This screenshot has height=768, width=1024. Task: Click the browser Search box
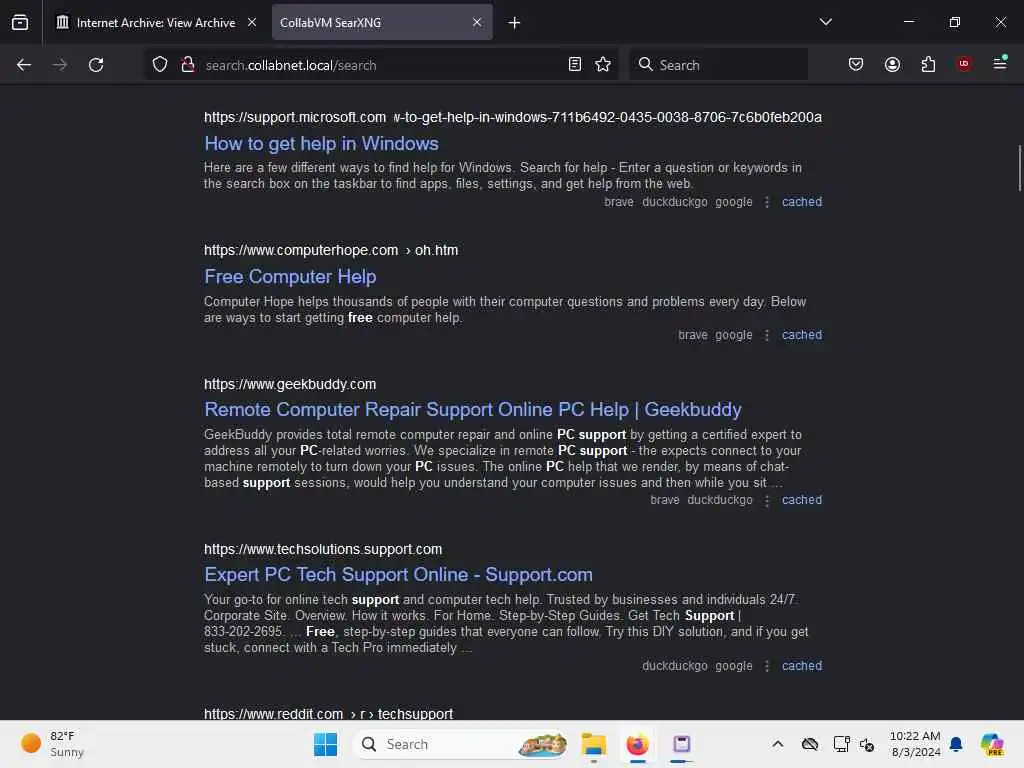click(x=718, y=65)
